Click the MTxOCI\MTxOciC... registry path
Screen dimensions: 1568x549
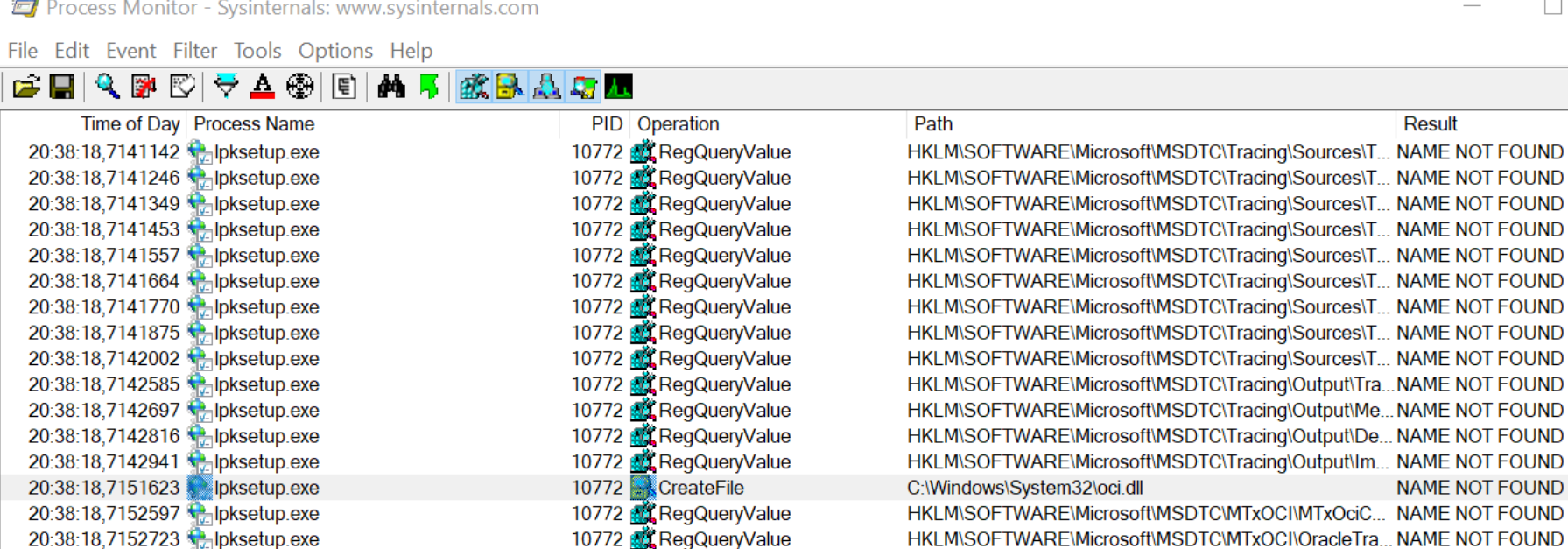coord(1147,514)
